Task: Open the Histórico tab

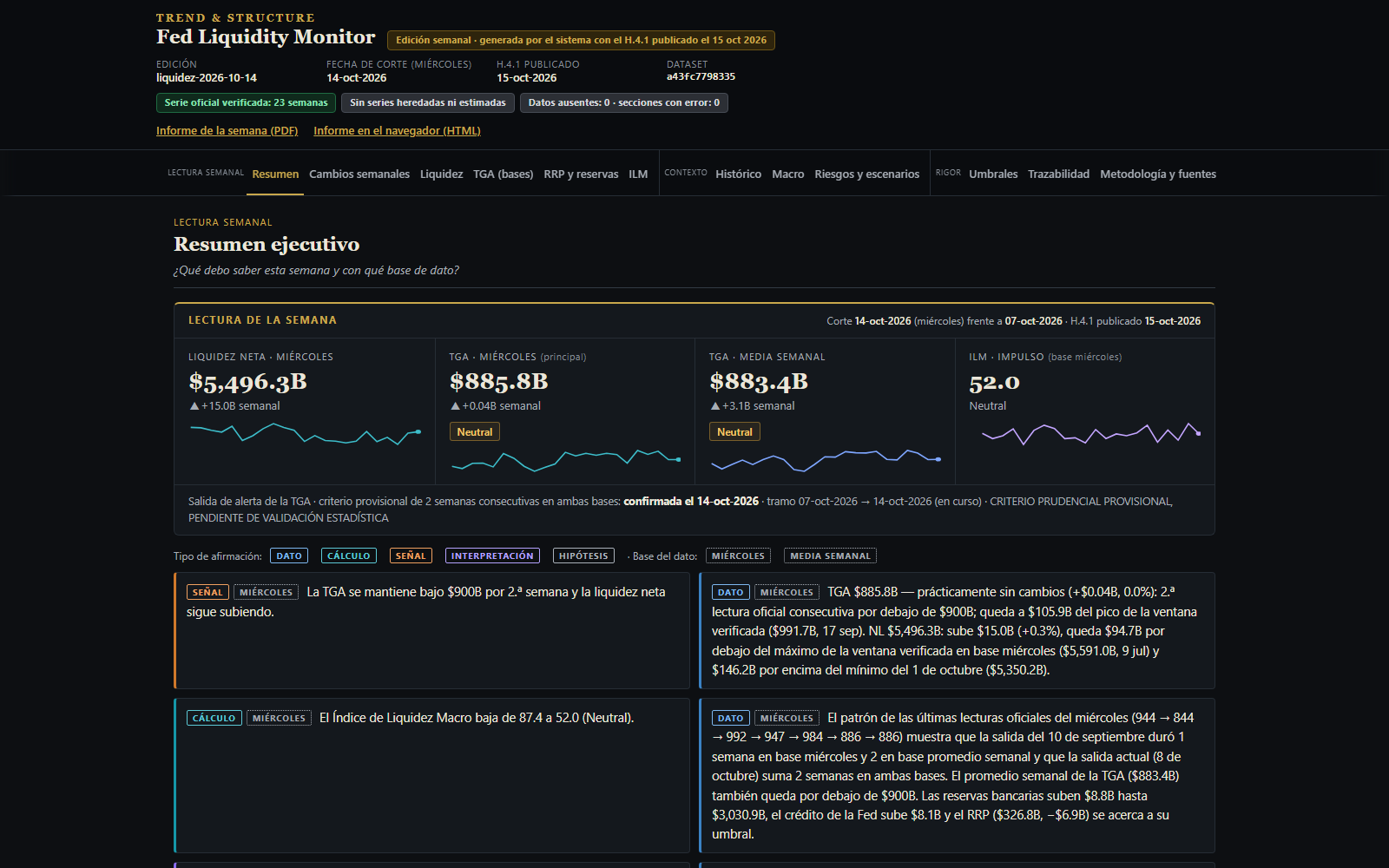Action: coord(738,174)
